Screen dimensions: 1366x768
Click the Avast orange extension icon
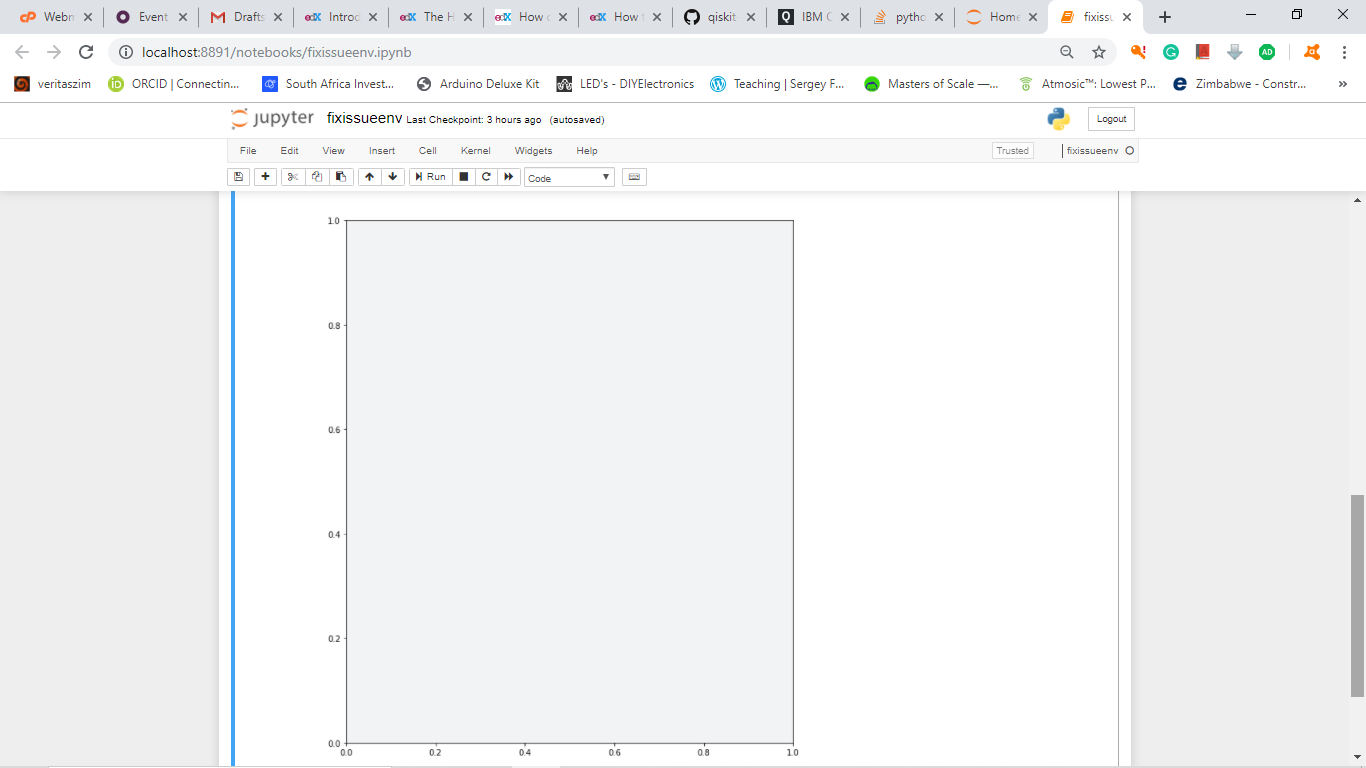coord(1313,52)
